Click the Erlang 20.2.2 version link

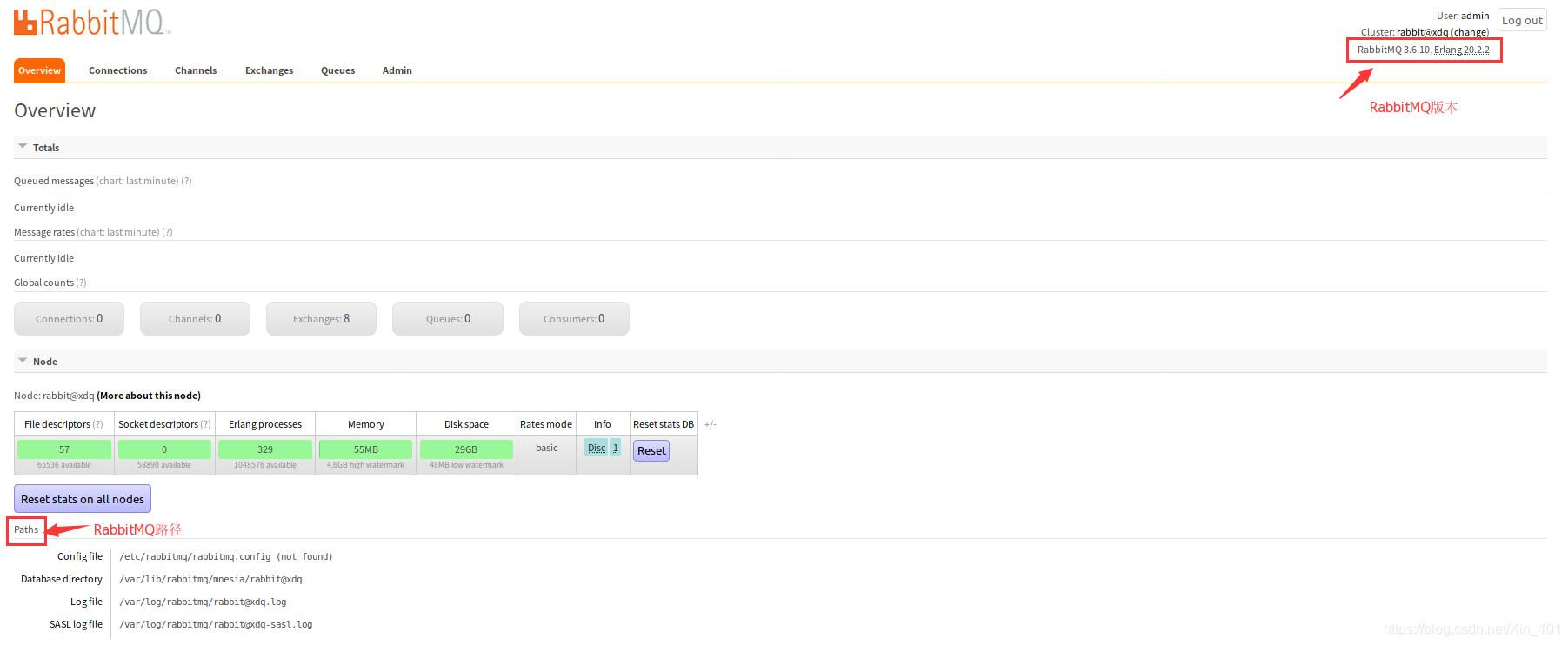(1461, 50)
